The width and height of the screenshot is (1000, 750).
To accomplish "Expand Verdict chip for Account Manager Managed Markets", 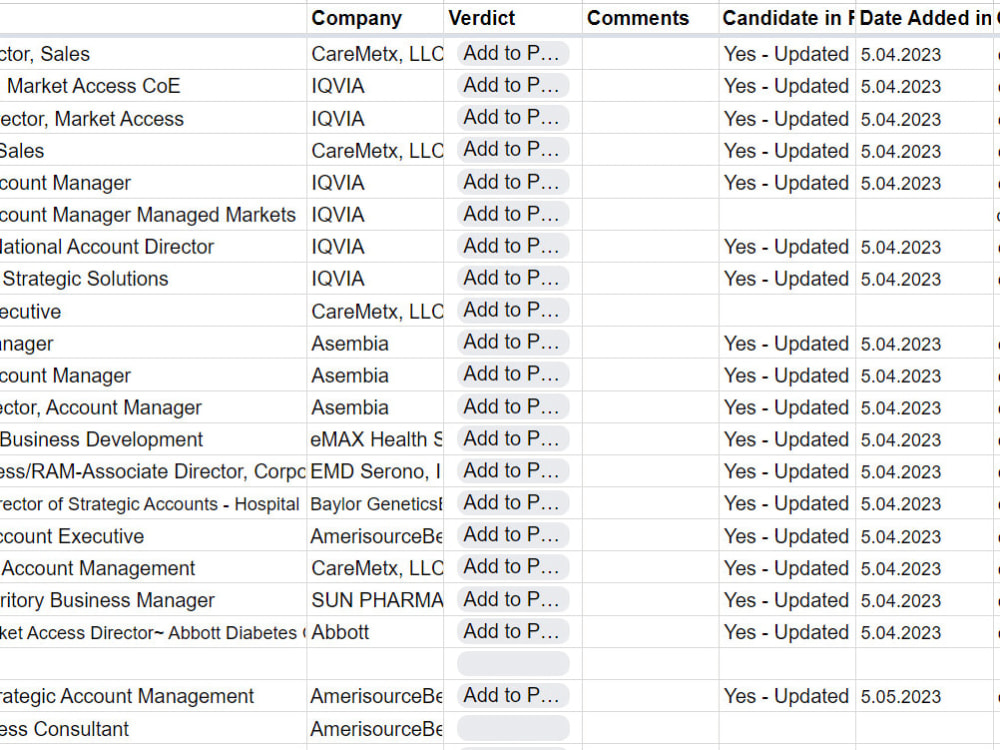I will [513, 214].
